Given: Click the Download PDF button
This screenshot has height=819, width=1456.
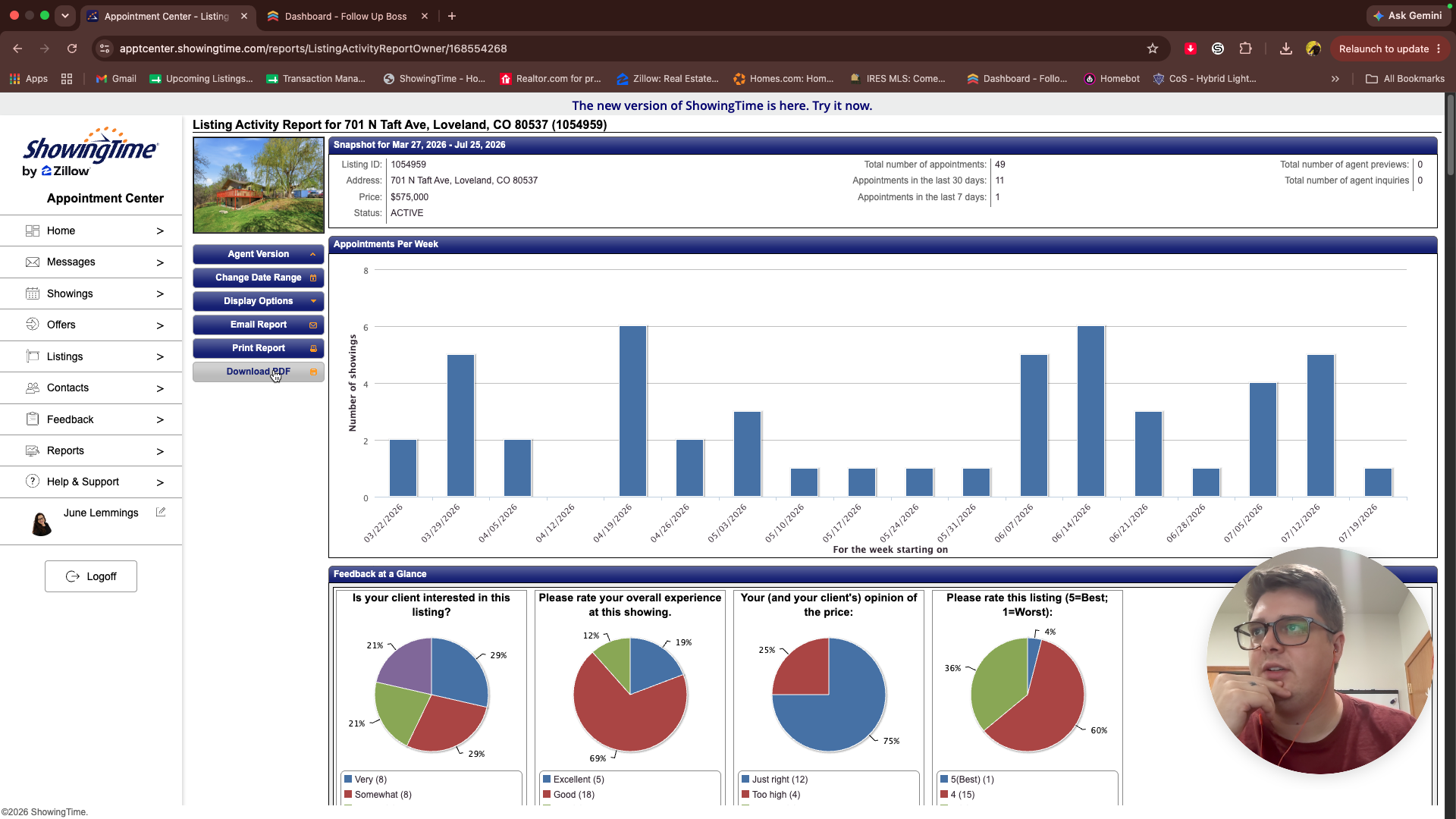Looking at the screenshot, I should point(259,372).
